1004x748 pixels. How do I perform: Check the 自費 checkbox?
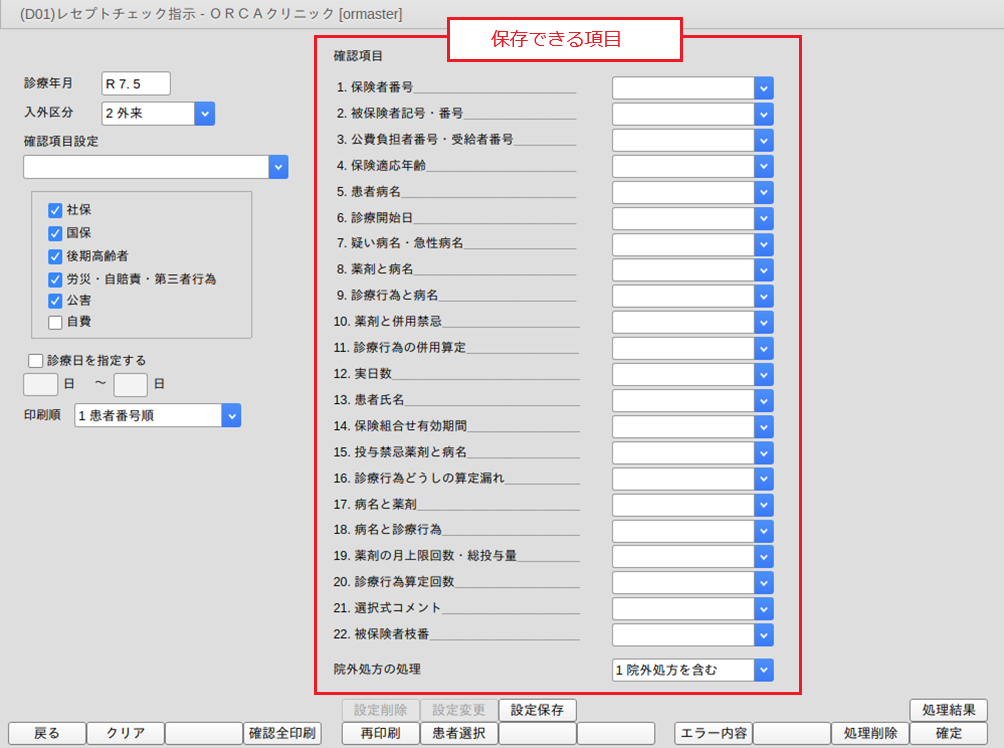point(56,322)
